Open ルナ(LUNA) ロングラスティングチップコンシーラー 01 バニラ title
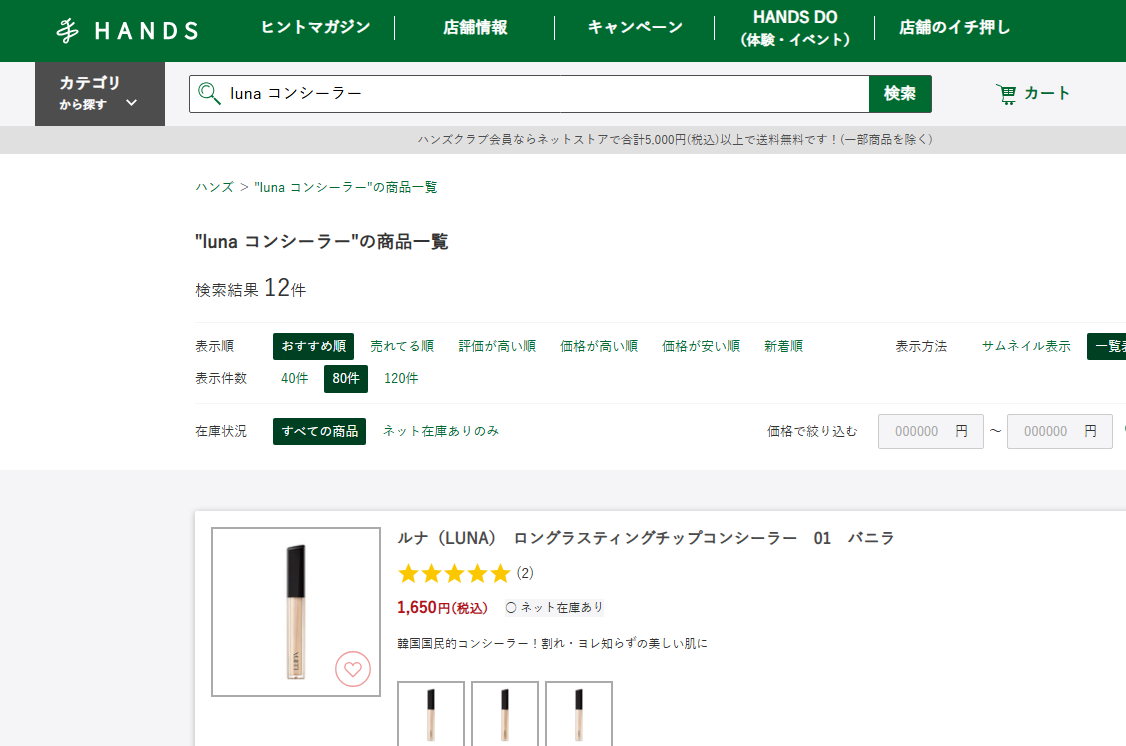 646,538
